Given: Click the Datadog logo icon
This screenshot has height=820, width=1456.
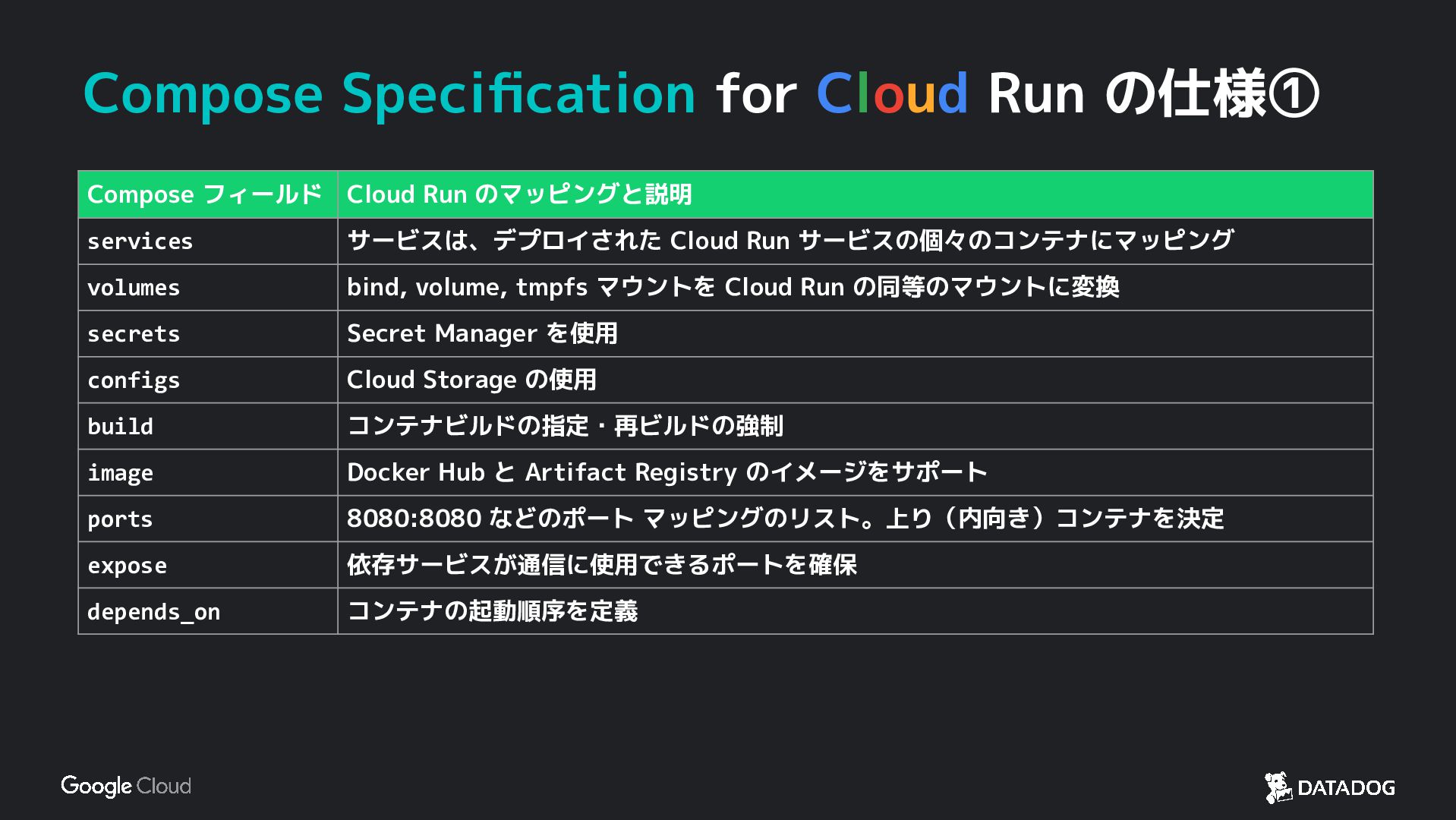Looking at the screenshot, I should [1278, 787].
